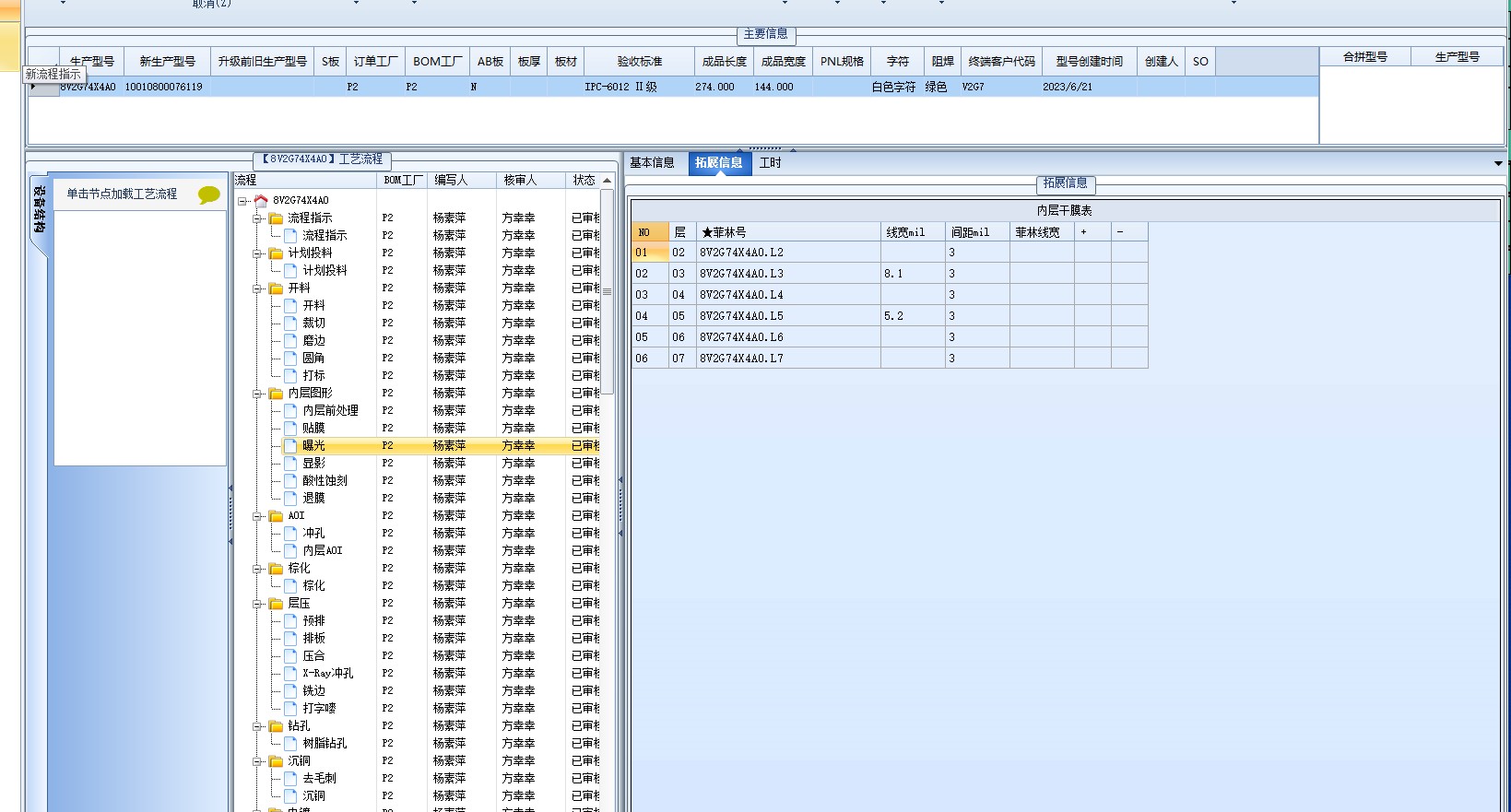
Task: Click the document icon of 贴膜 step
Action: [290, 428]
